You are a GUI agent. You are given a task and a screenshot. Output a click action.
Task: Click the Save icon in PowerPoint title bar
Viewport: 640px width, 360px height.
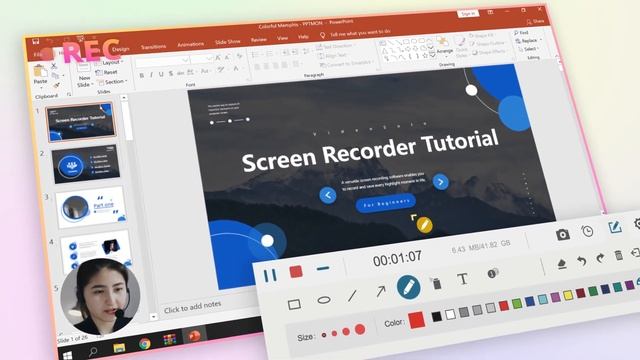(36, 42)
